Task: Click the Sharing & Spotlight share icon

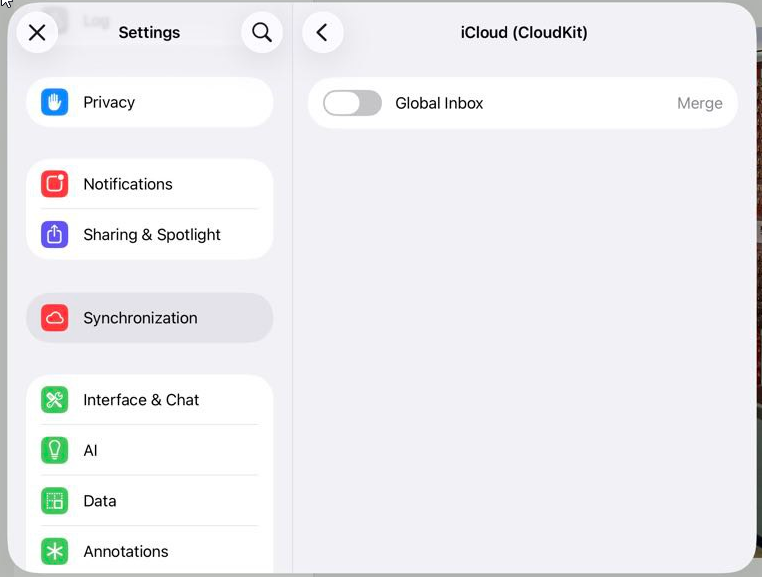Action: [x=54, y=235]
